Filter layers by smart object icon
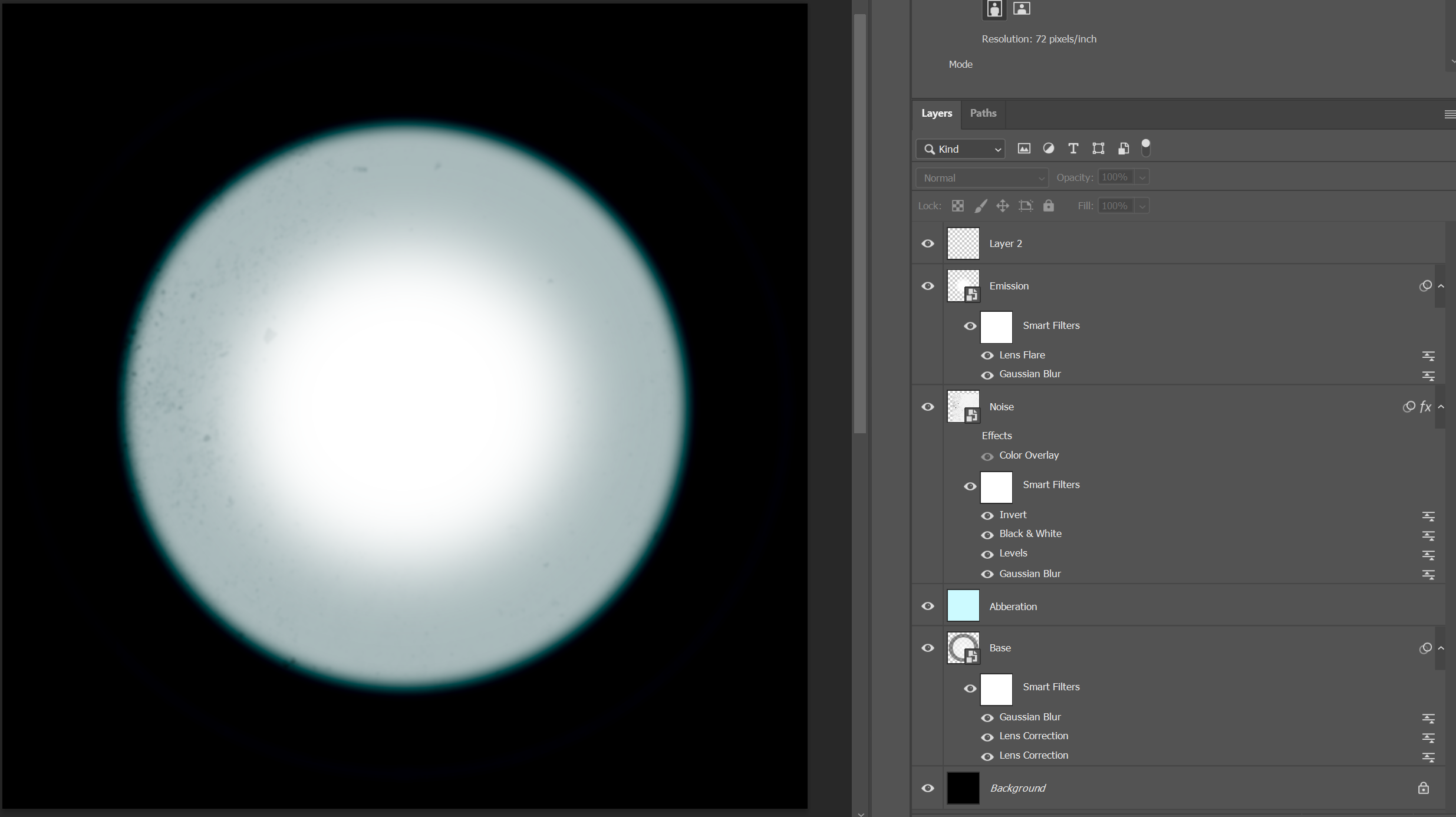The width and height of the screenshot is (1456, 817). (1124, 149)
